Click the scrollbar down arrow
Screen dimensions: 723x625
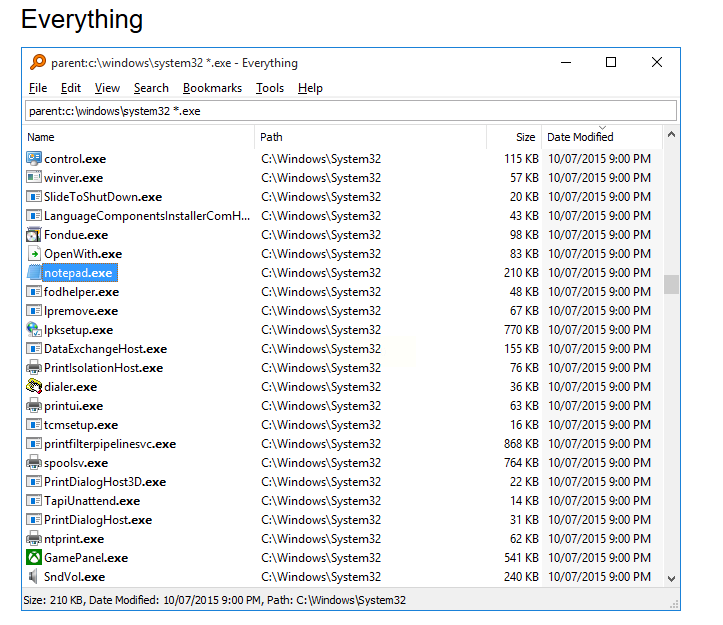(671, 577)
